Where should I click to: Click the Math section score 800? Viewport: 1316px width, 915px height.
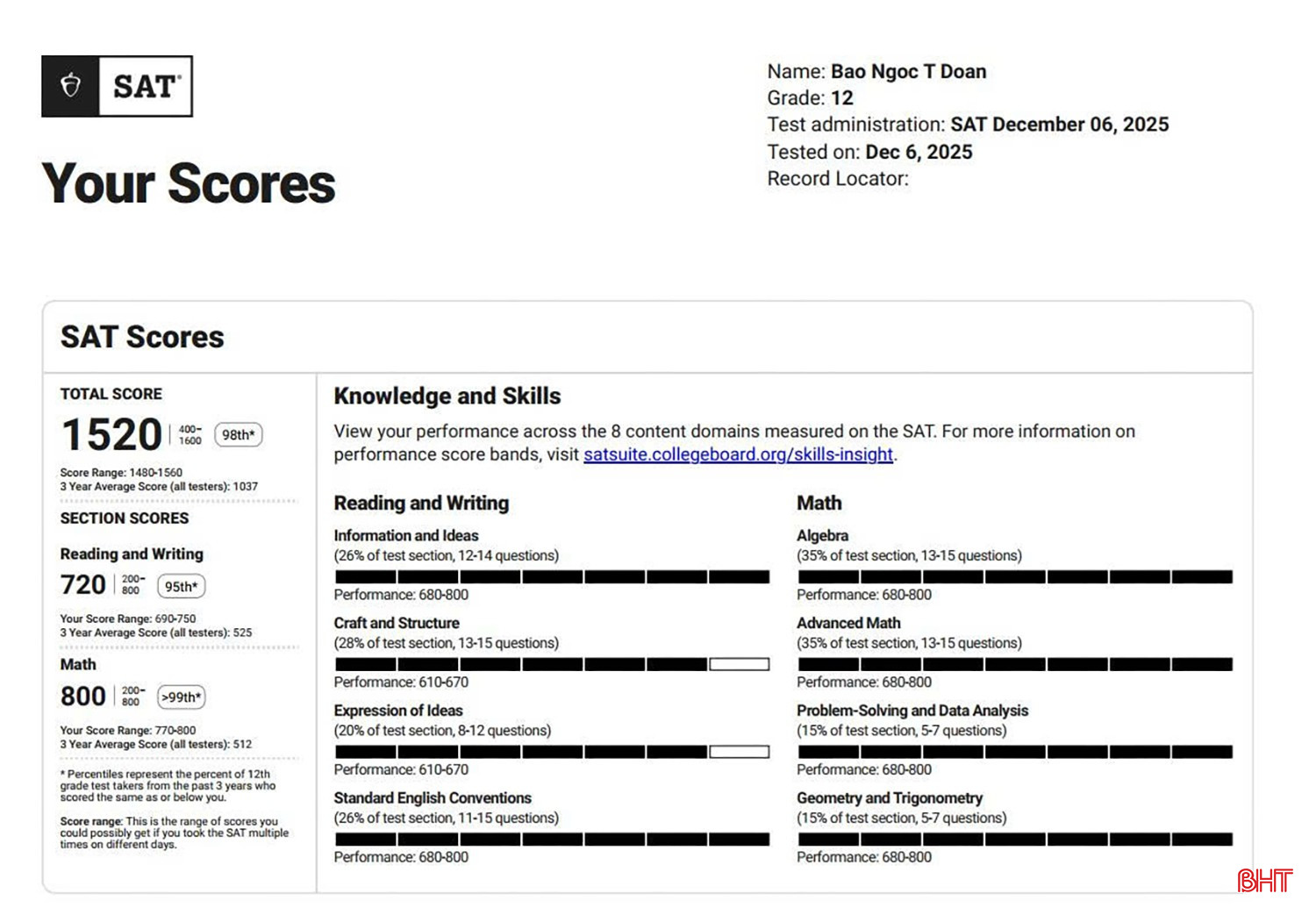(x=82, y=697)
